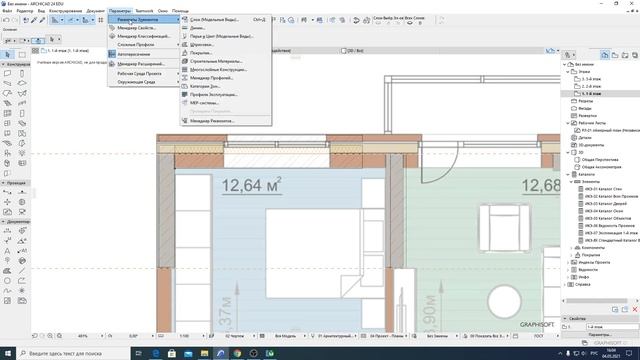The width and height of the screenshot is (640, 360).
Task: Select the Text tool (letter A)
Action: point(7,251)
